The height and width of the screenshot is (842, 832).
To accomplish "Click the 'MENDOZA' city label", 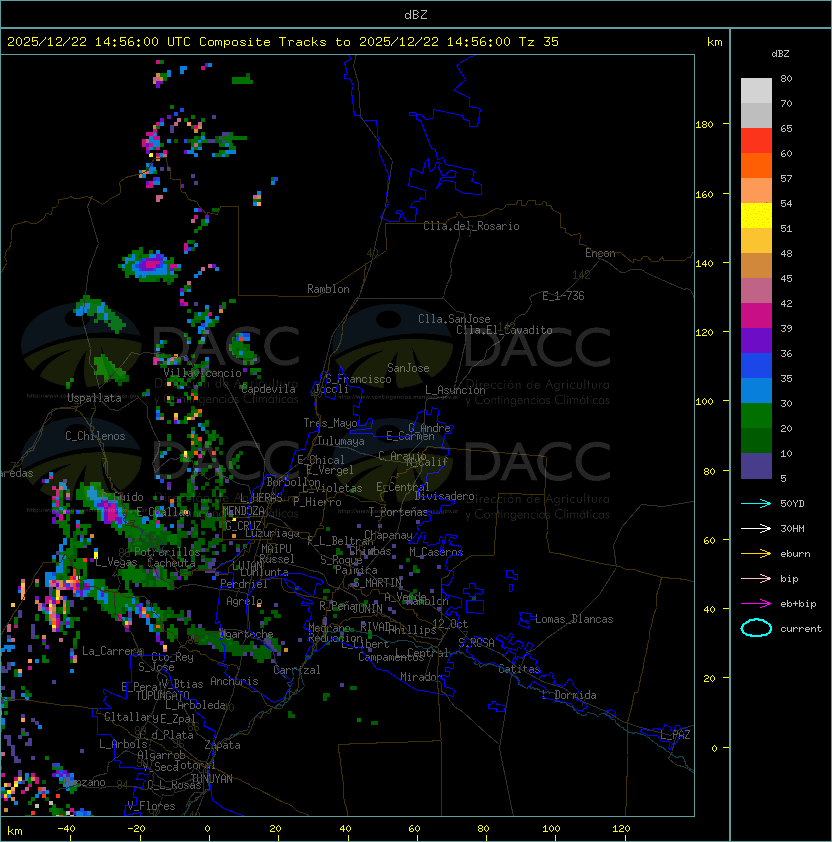I will (x=243, y=511).
